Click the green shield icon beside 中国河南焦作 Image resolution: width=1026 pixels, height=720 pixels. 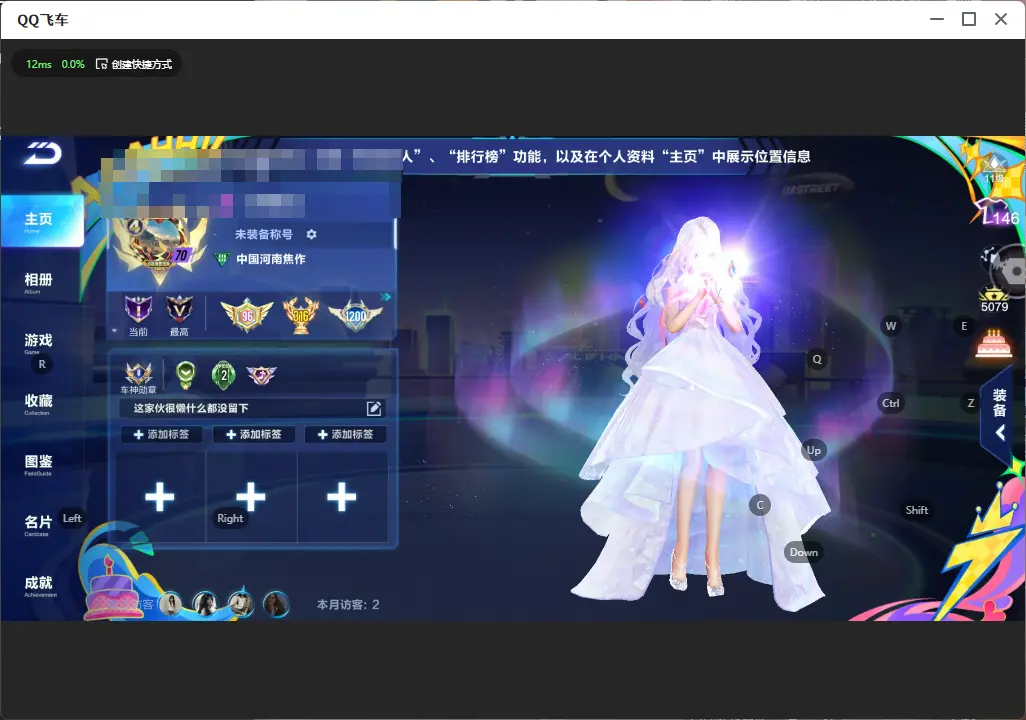(x=221, y=259)
